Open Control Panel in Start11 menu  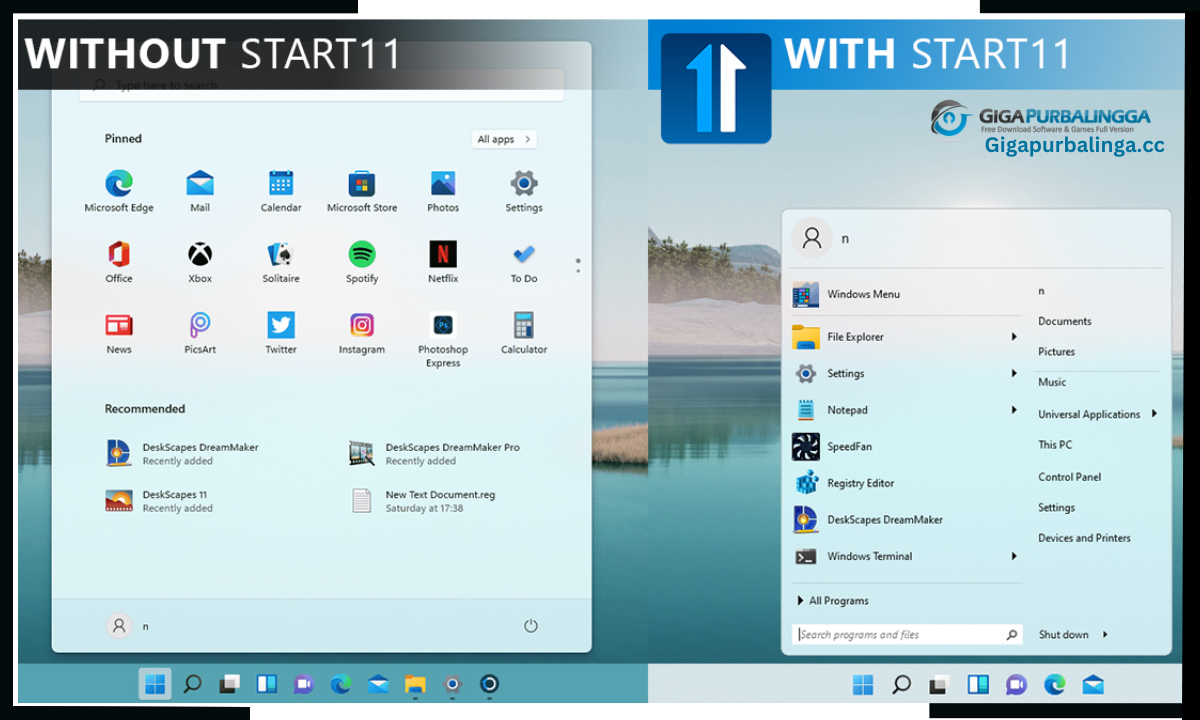(x=1070, y=477)
